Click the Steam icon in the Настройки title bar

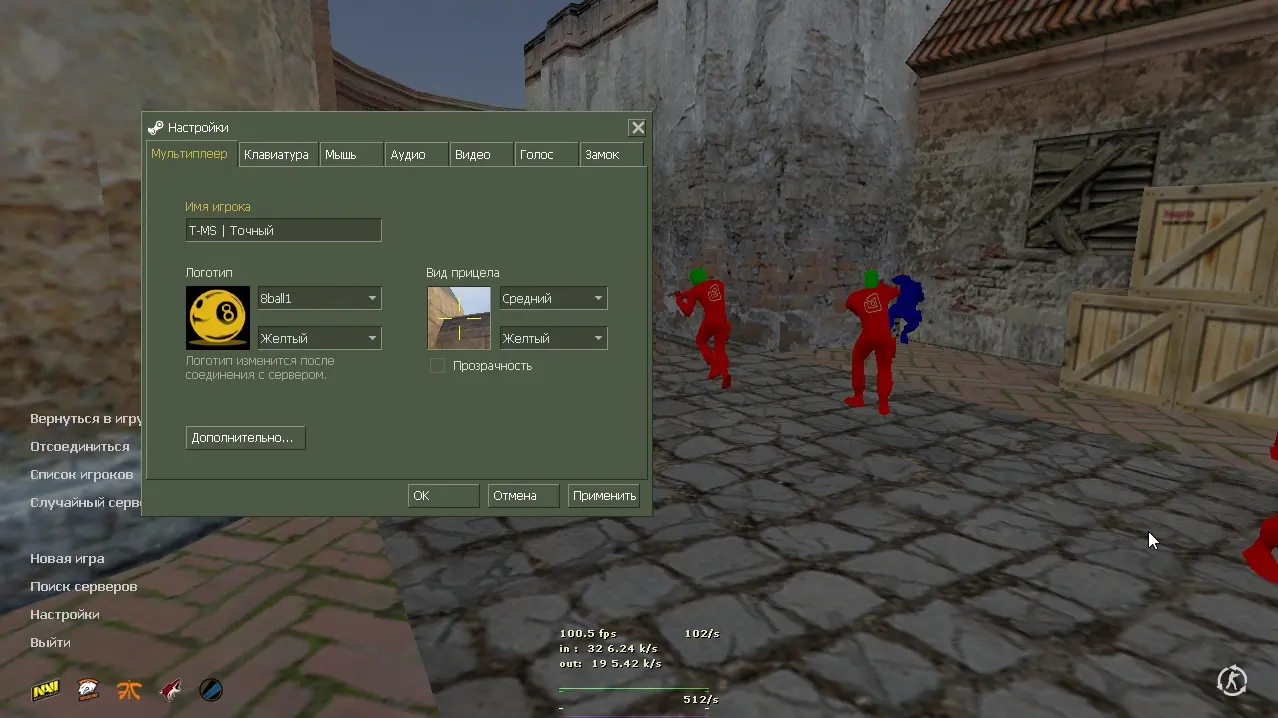click(x=155, y=128)
